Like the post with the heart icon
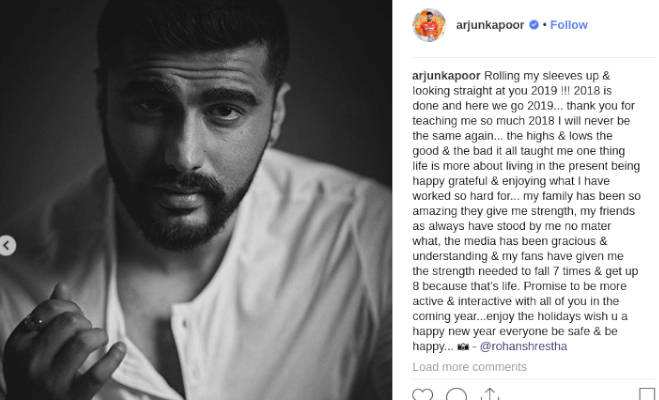659x400 pixels. (422, 395)
